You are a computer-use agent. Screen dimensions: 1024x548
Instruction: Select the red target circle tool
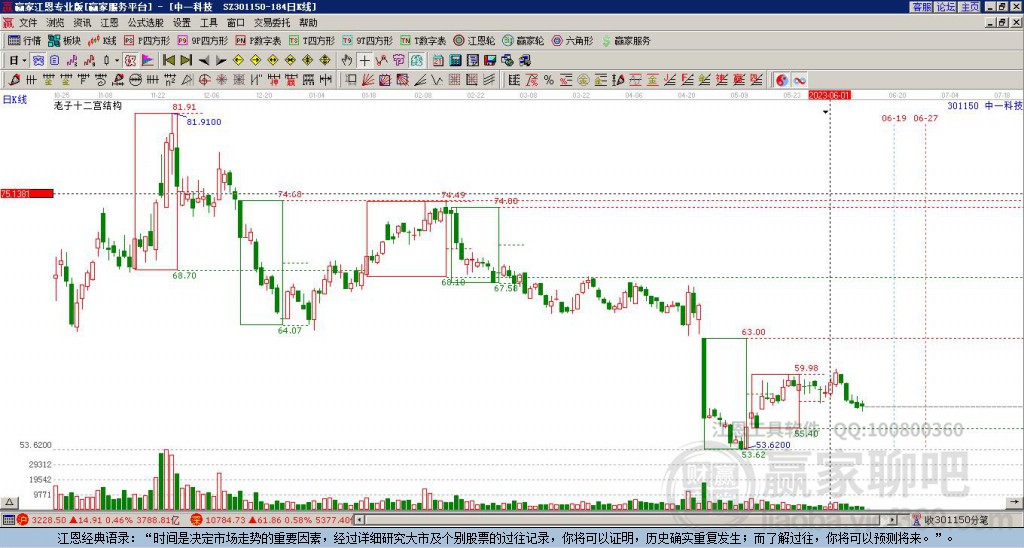(x=204, y=80)
